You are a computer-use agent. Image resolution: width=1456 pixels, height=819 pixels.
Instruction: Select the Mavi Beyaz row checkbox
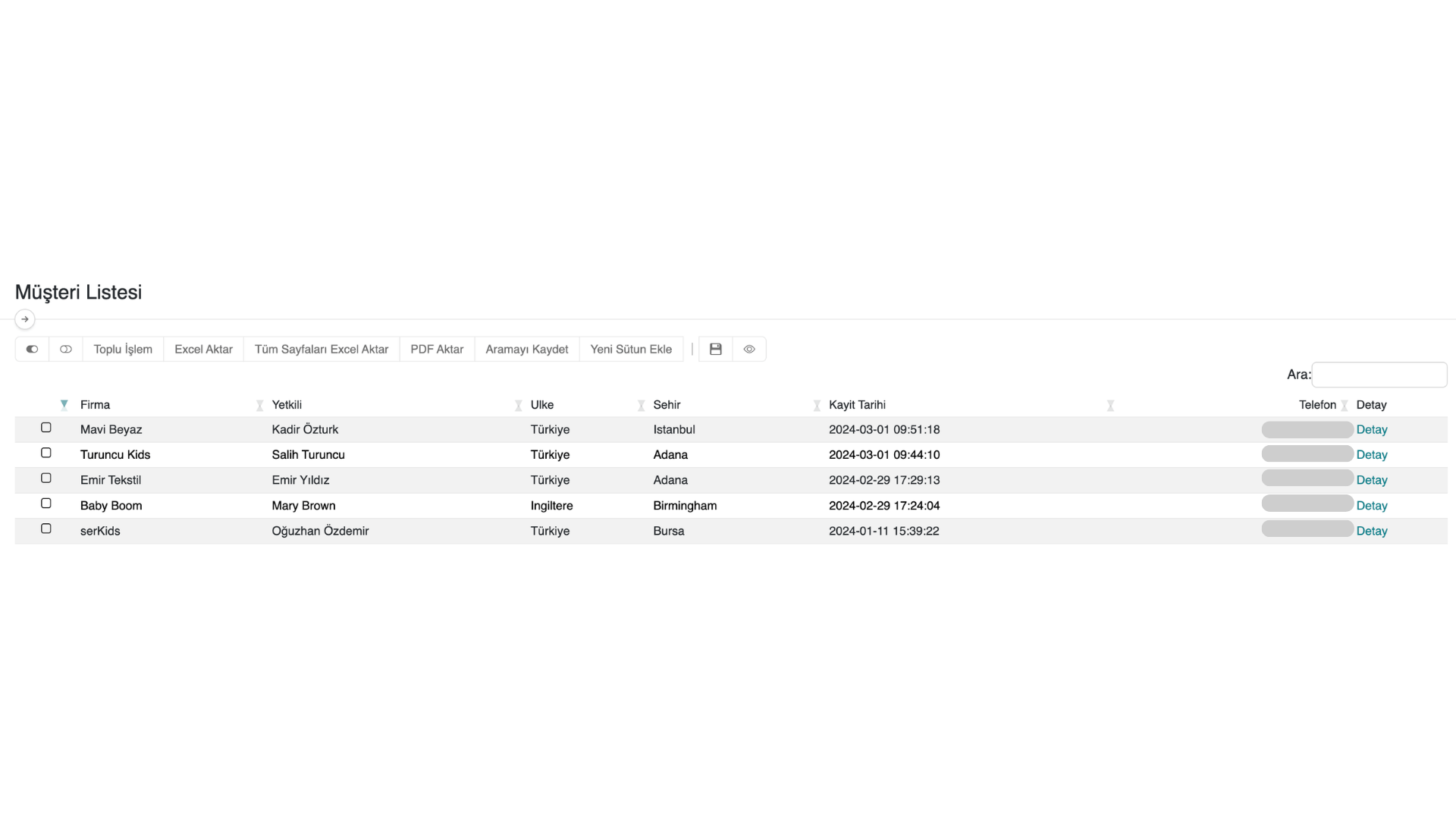point(46,428)
